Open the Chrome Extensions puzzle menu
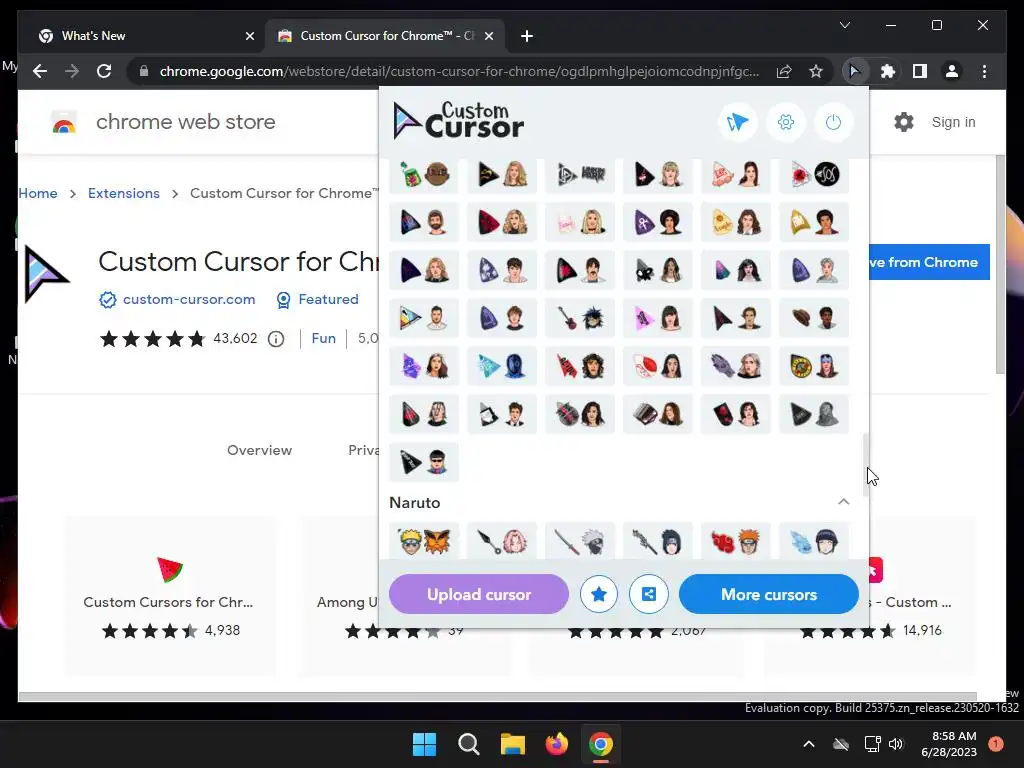The width and height of the screenshot is (1024, 768). click(x=888, y=71)
